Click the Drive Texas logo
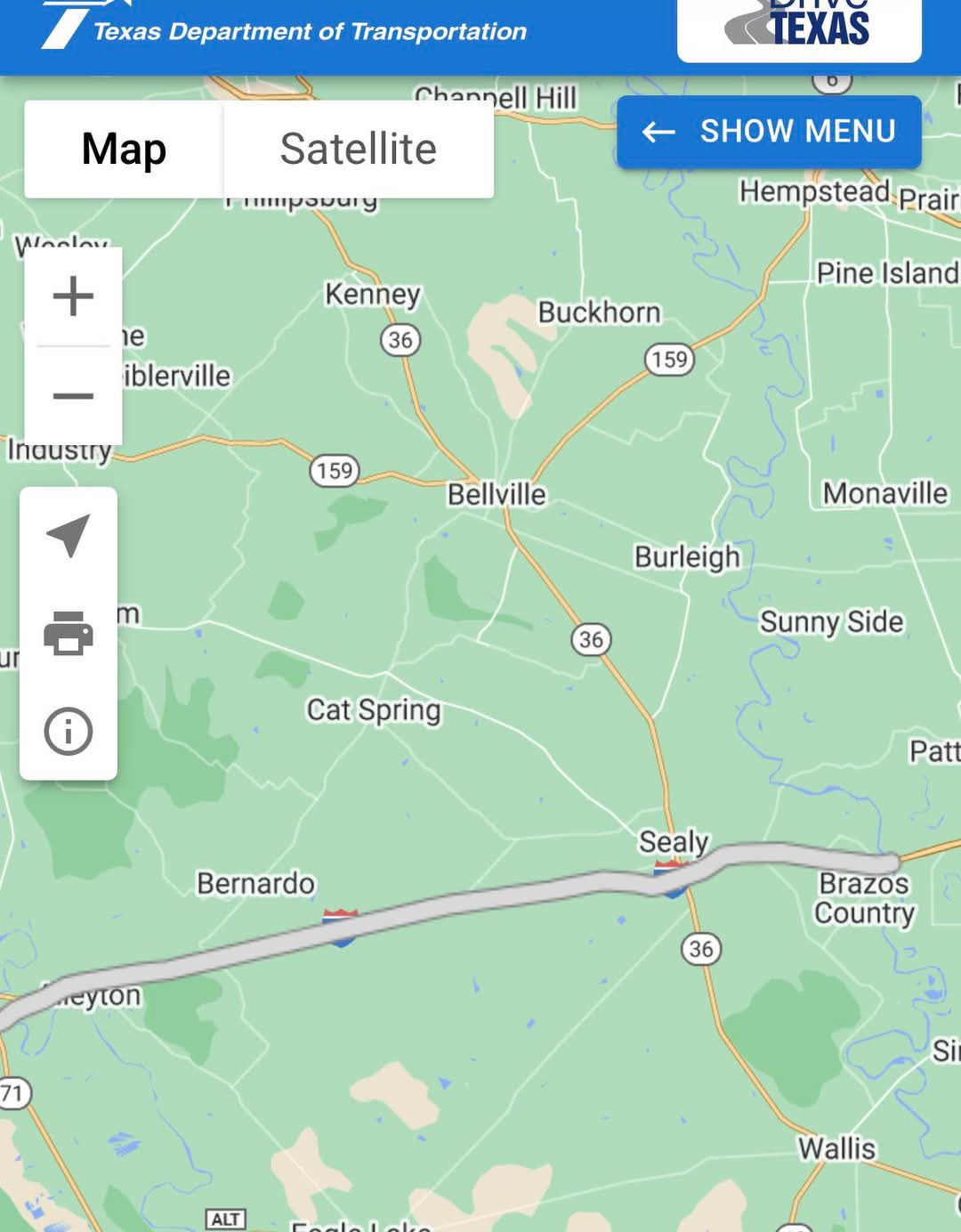The image size is (961, 1232). click(x=799, y=27)
